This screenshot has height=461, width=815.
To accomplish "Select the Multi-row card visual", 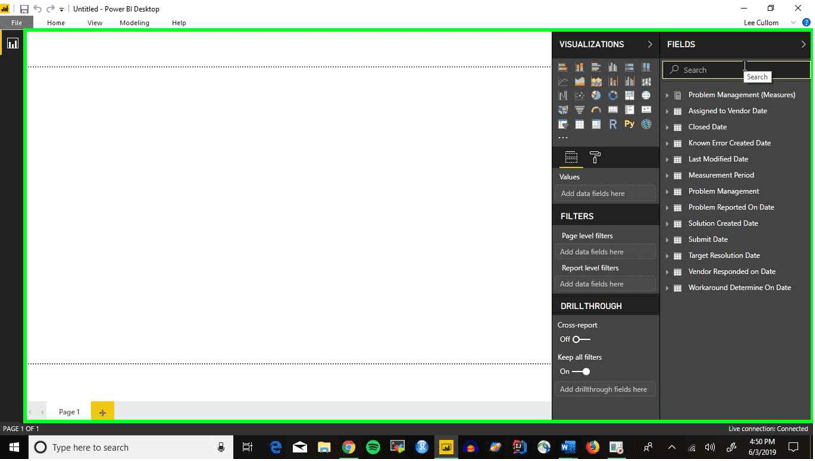I will pos(629,110).
